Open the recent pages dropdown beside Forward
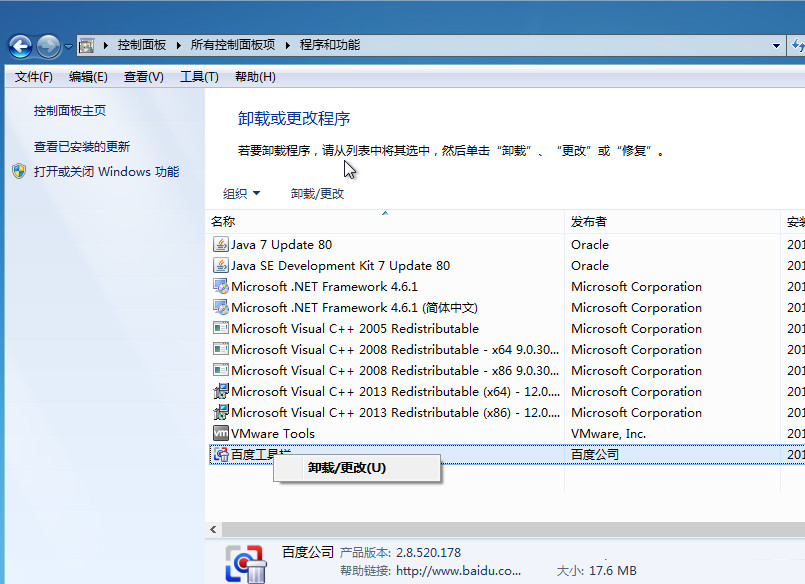The width and height of the screenshot is (805, 584). pos(68,47)
